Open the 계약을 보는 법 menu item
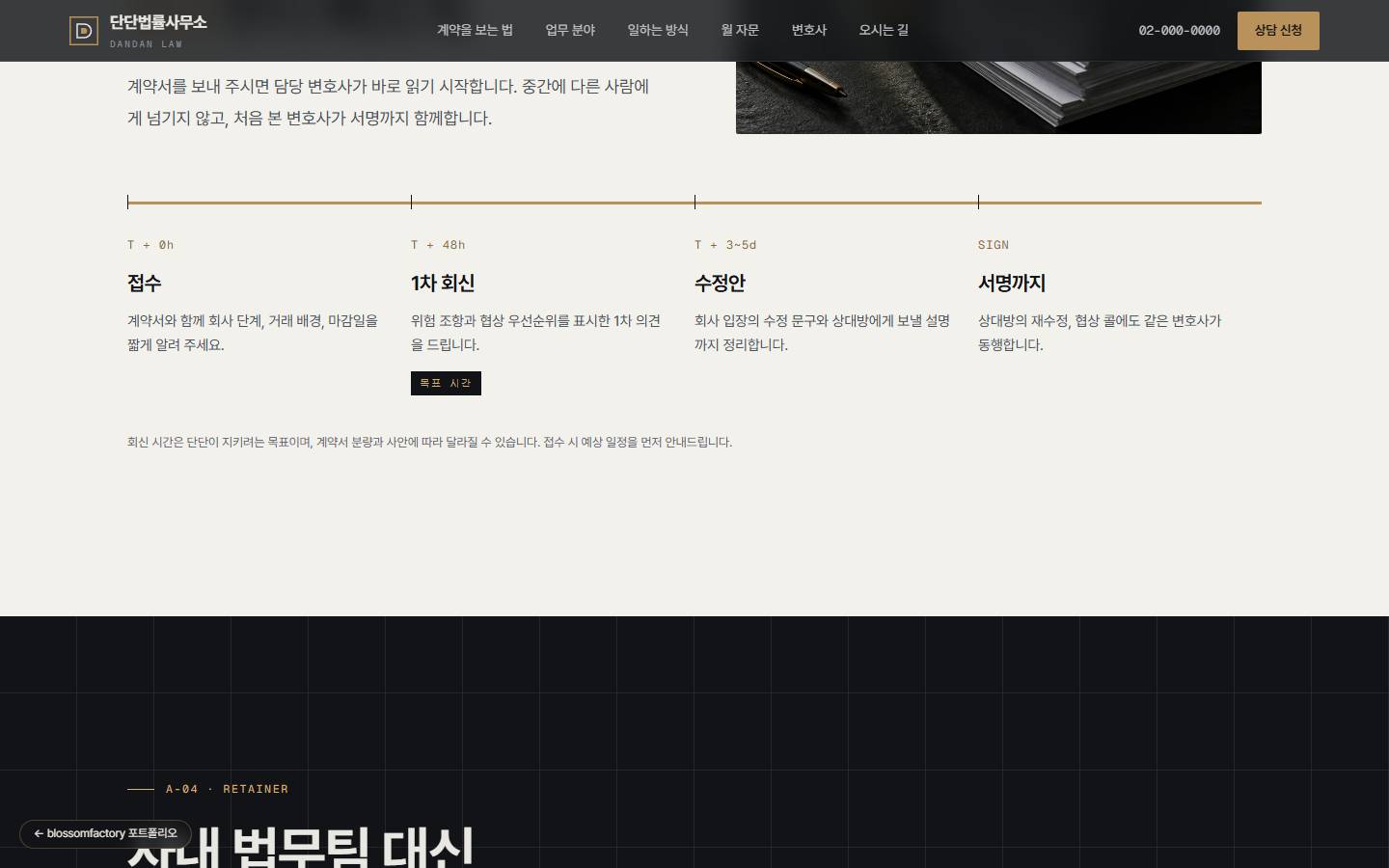The image size is (1389, 868). 475,30
